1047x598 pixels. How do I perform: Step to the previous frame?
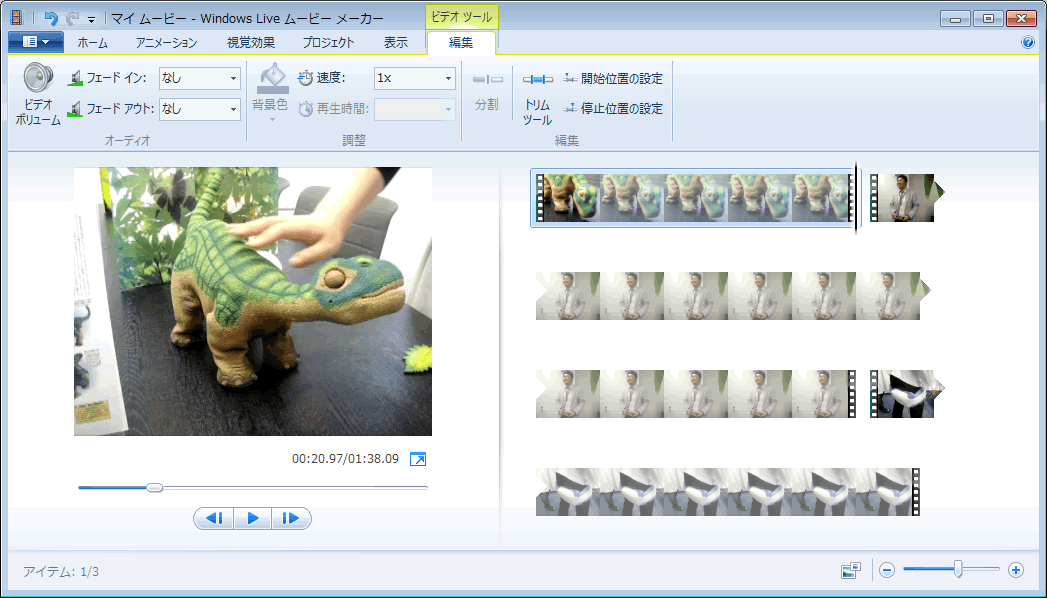(213, 518)
